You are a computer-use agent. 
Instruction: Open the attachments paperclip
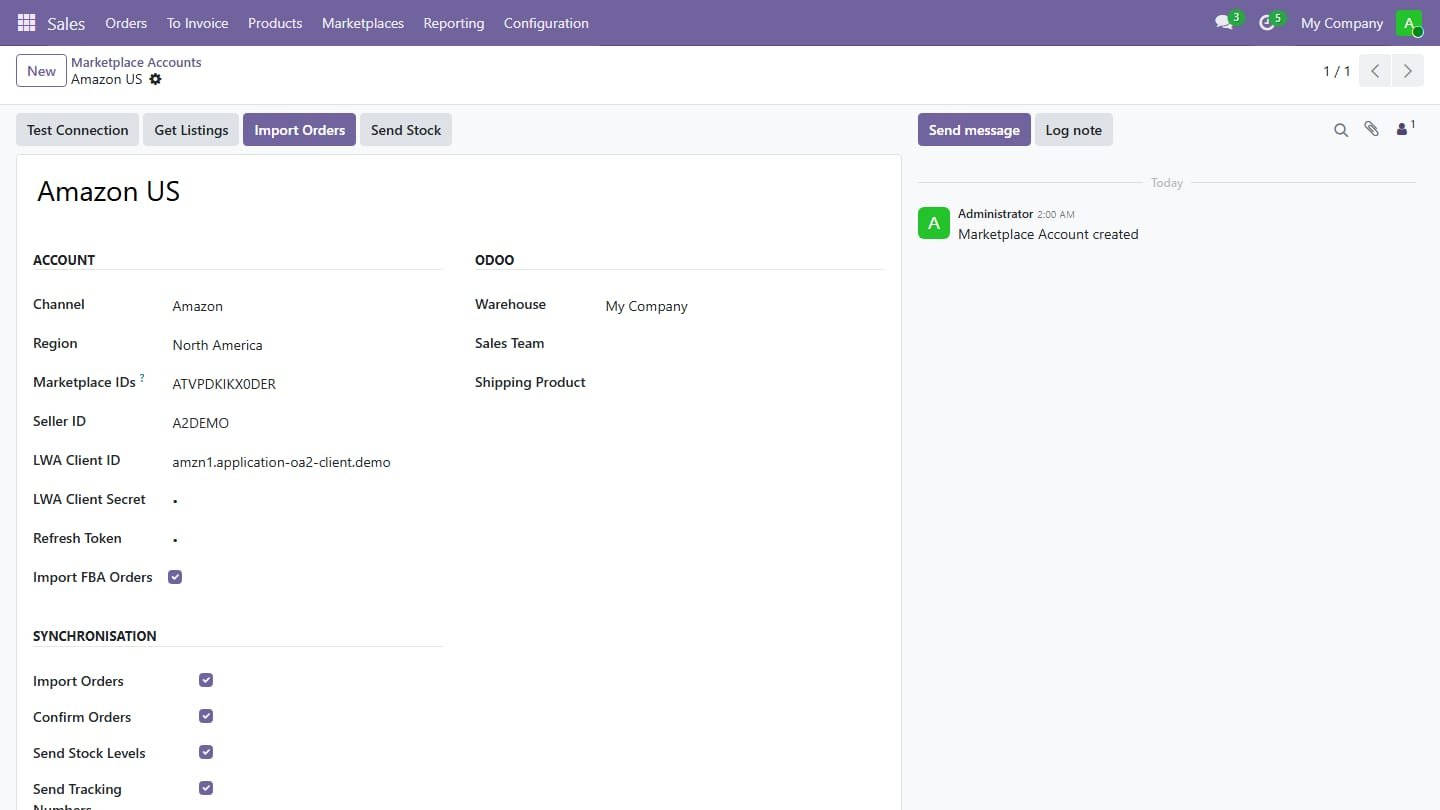coord(1372,129)
